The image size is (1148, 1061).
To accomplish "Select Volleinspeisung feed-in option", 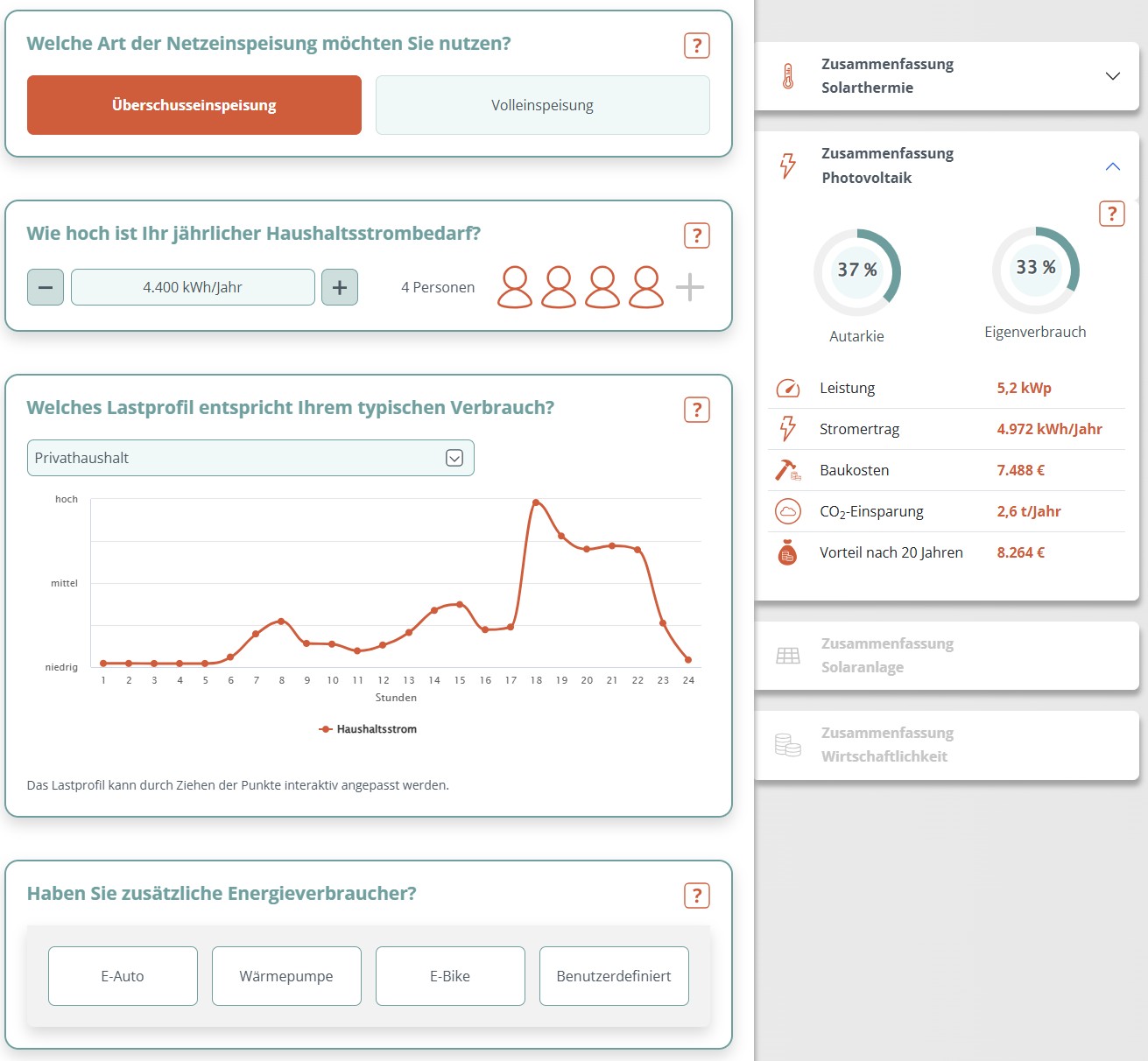I will pos(543,105).
